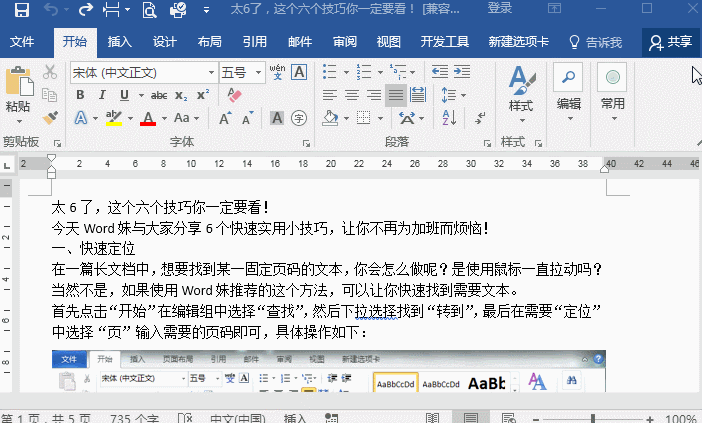Click the enclosed character icon

point(299,118)
